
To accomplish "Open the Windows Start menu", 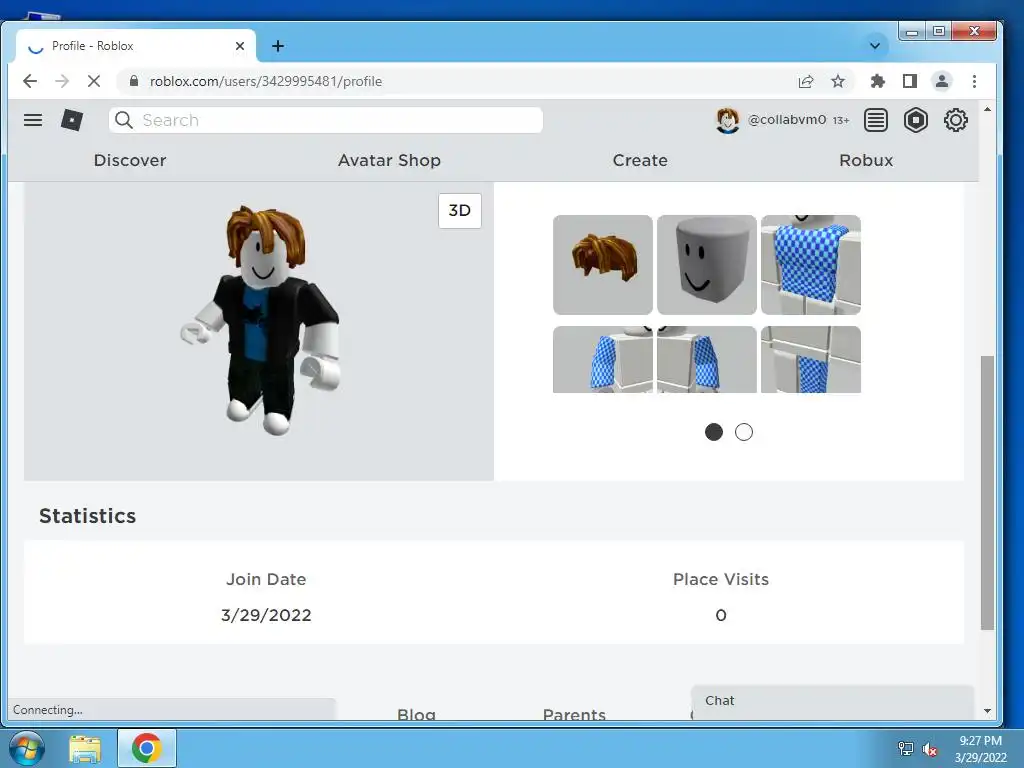I will tap(26, 748).
